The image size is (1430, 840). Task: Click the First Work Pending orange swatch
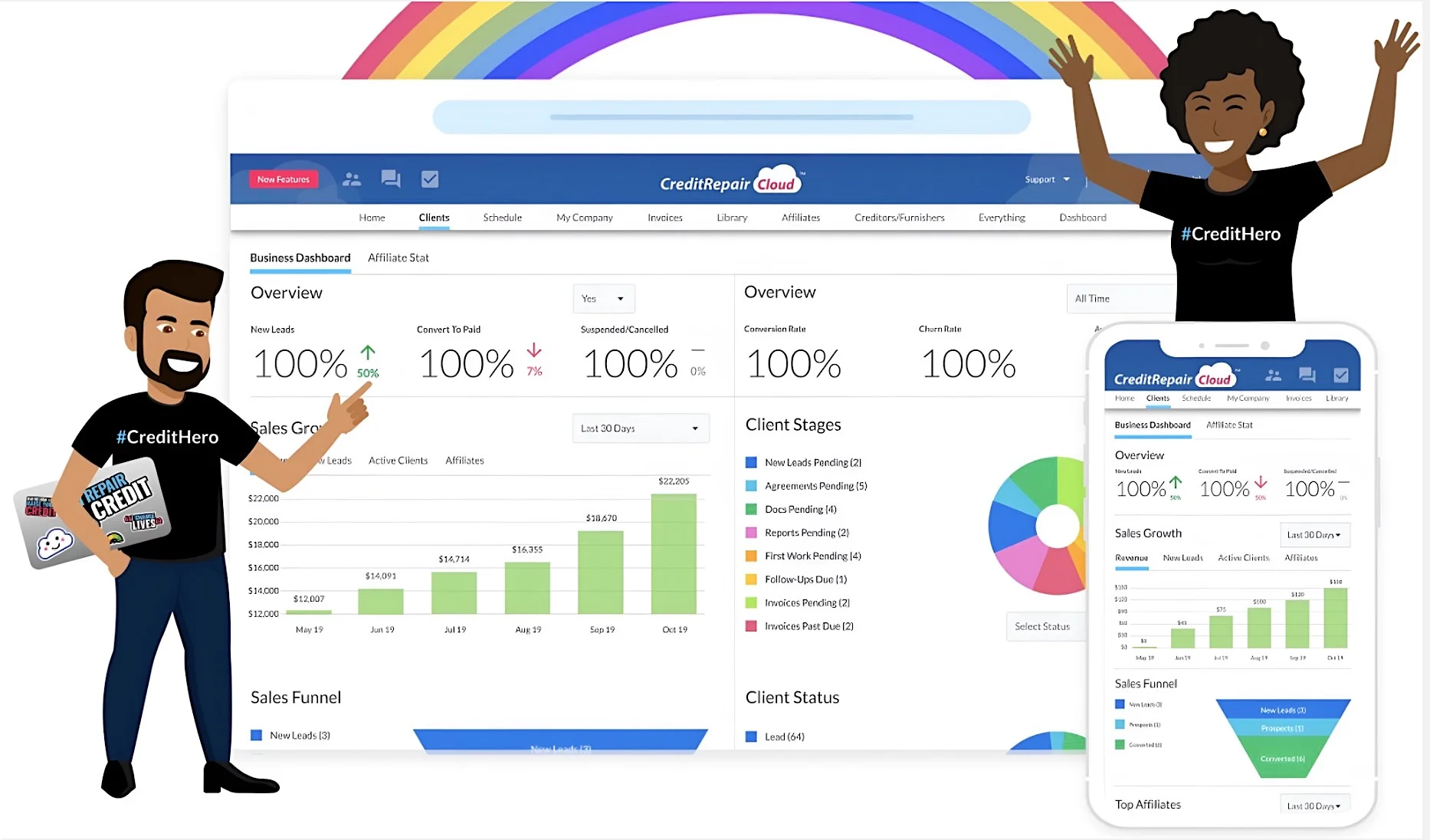tap(751, 556)
